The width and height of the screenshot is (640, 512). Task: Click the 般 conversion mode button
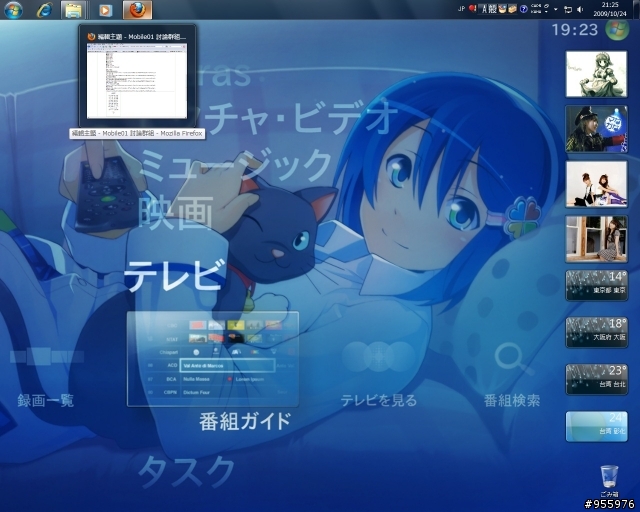point(493,9)
